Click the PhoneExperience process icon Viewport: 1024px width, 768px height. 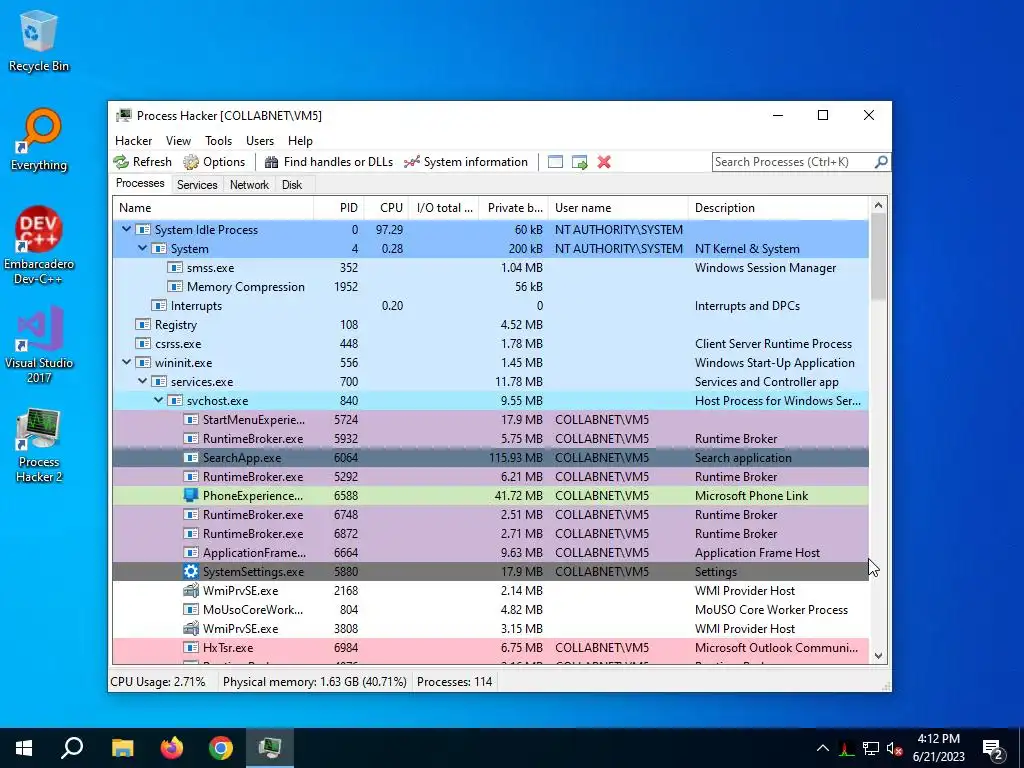coord(191,496)
